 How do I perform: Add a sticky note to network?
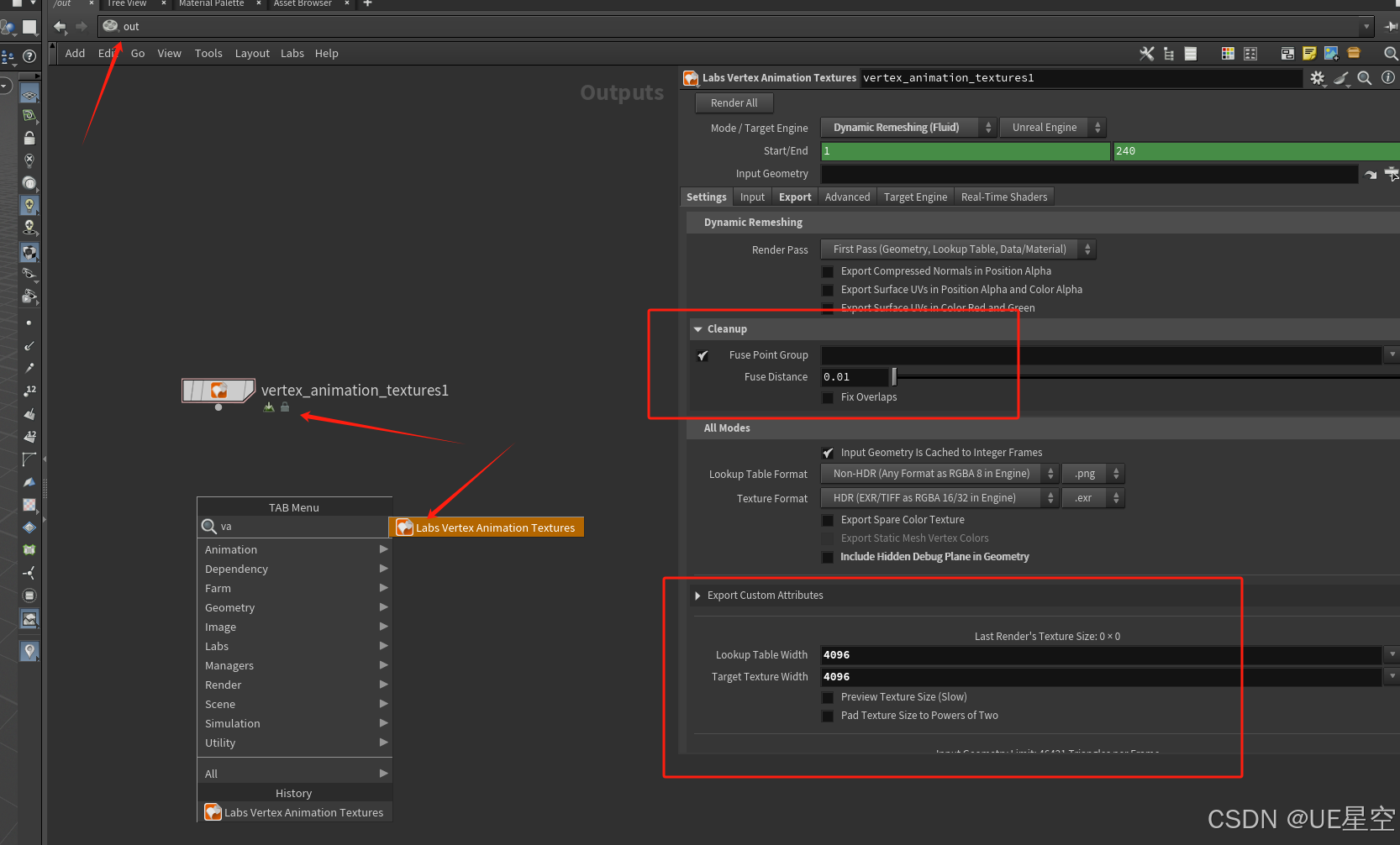coord(1309,54)
